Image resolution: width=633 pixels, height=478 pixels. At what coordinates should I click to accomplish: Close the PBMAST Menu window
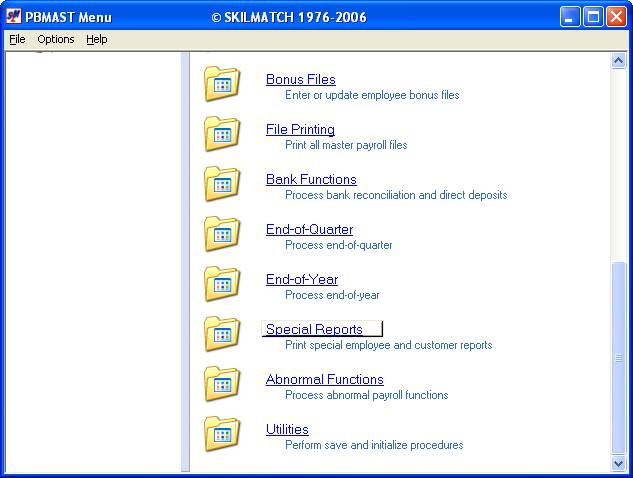pos(616,17)
